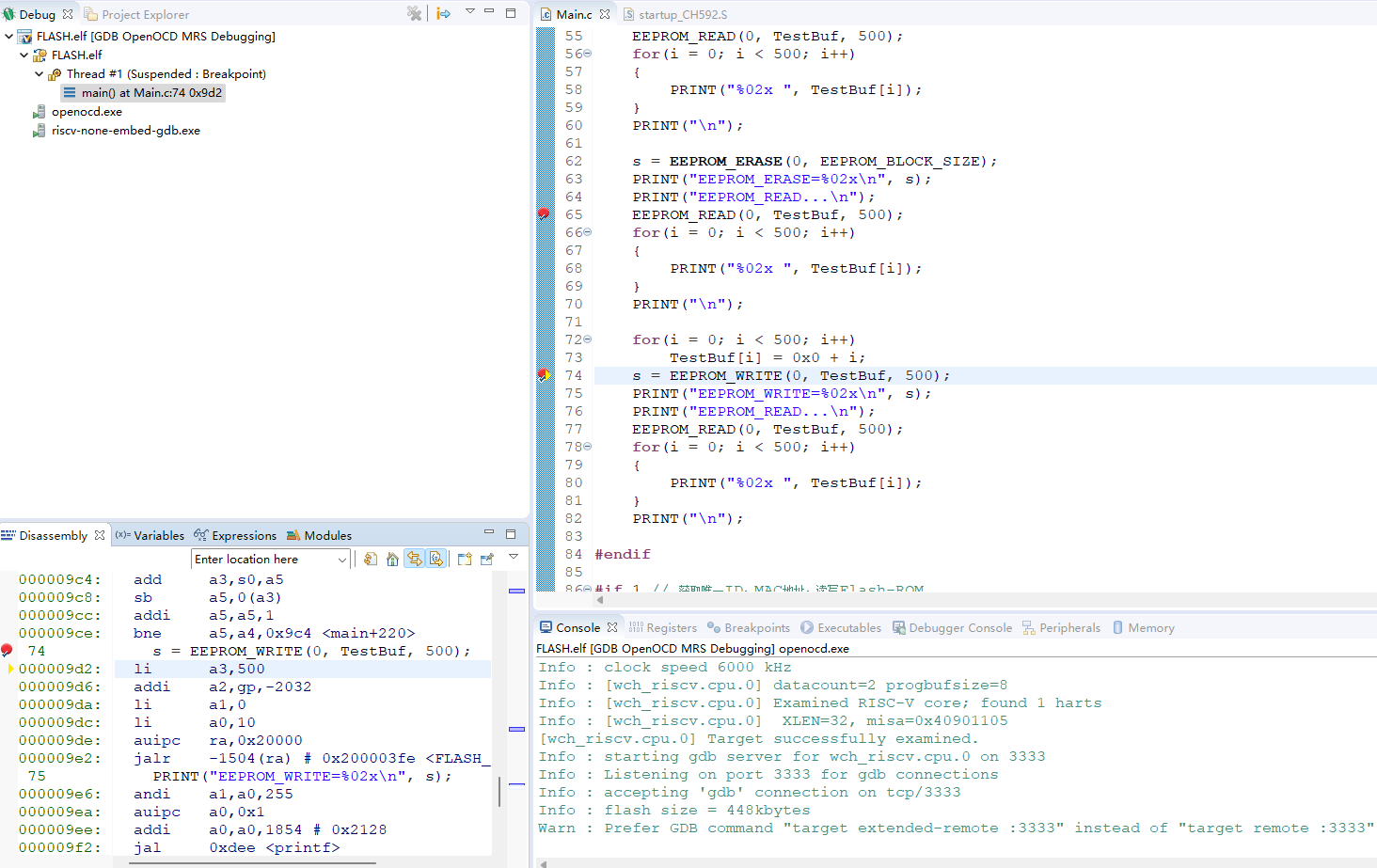Click disassembly Home icon
This screenshot has width=1377, height=868.
coord(392,559)
